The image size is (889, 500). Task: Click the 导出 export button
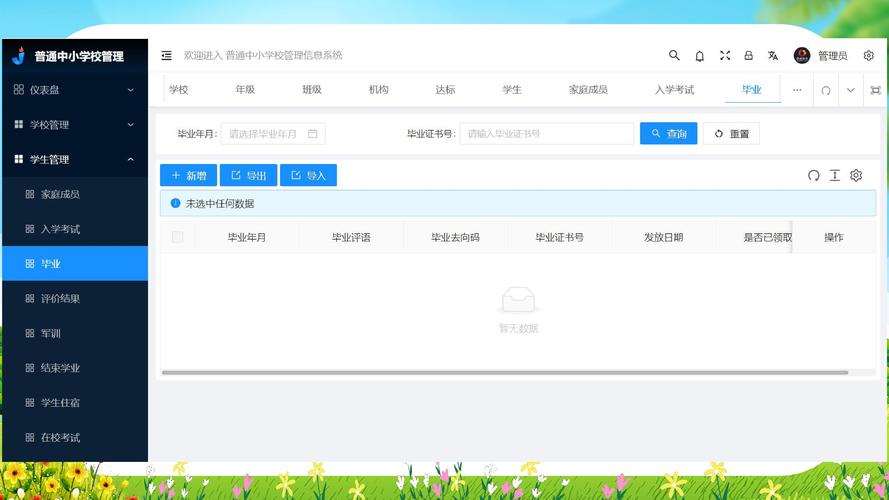(248, 175)
